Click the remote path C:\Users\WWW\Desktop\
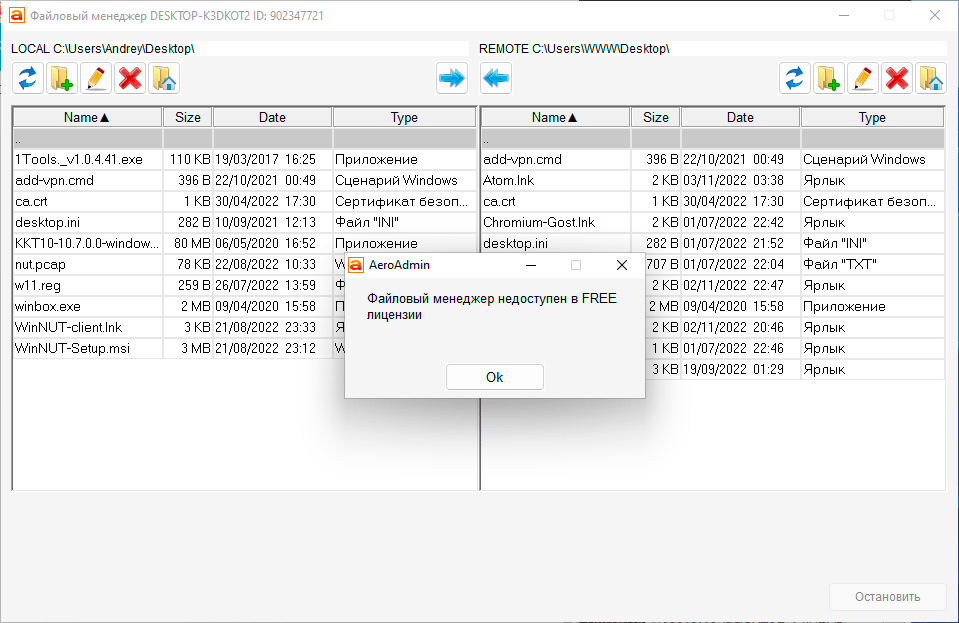Screen dimensions: 959x623 tap(601, 49)
